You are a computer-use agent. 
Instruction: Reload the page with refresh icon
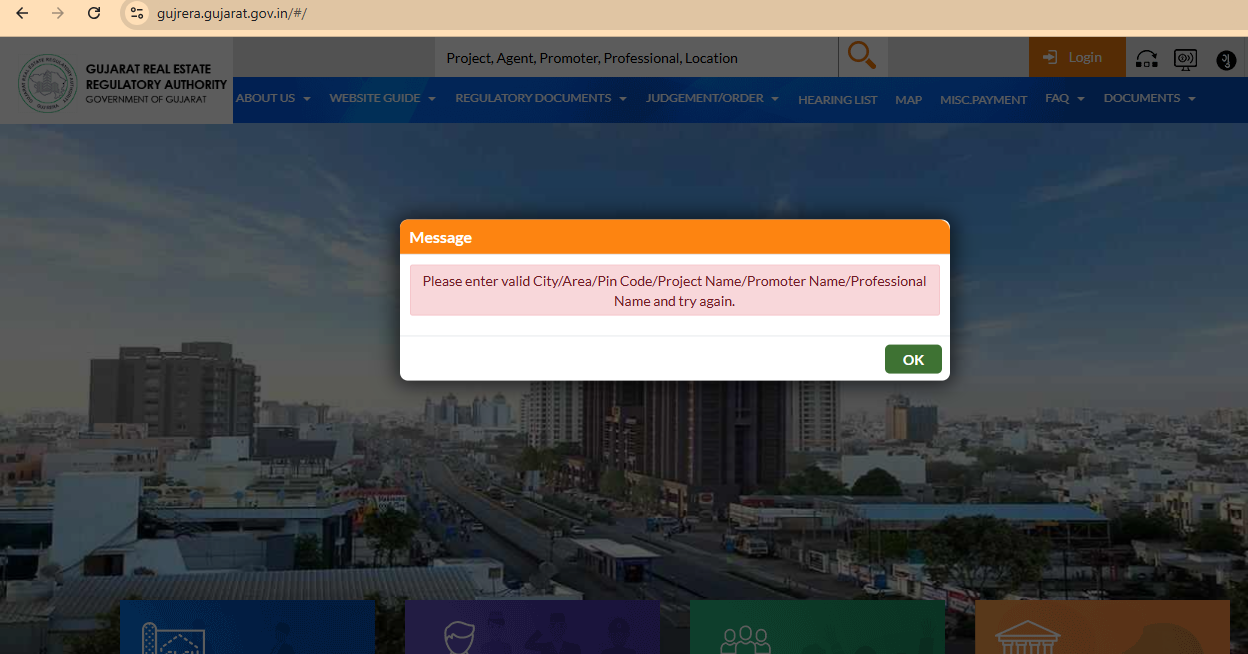[x=94, y=13]
